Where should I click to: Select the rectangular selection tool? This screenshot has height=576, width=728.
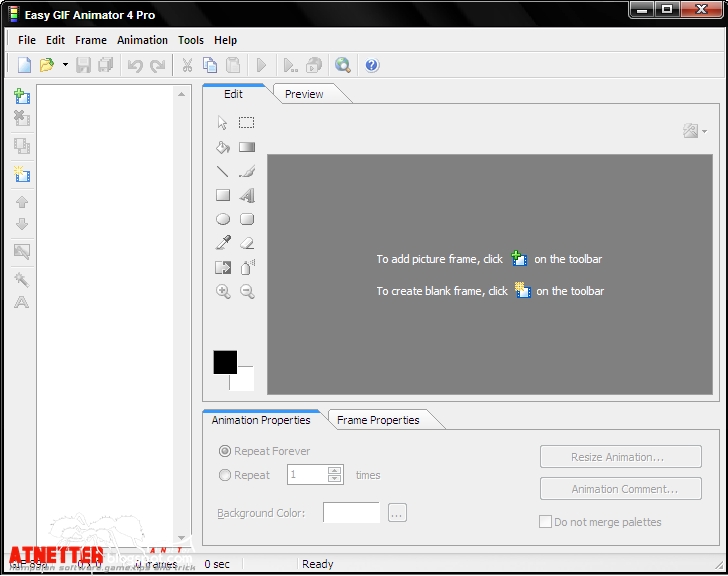click(x=247, y=123)
